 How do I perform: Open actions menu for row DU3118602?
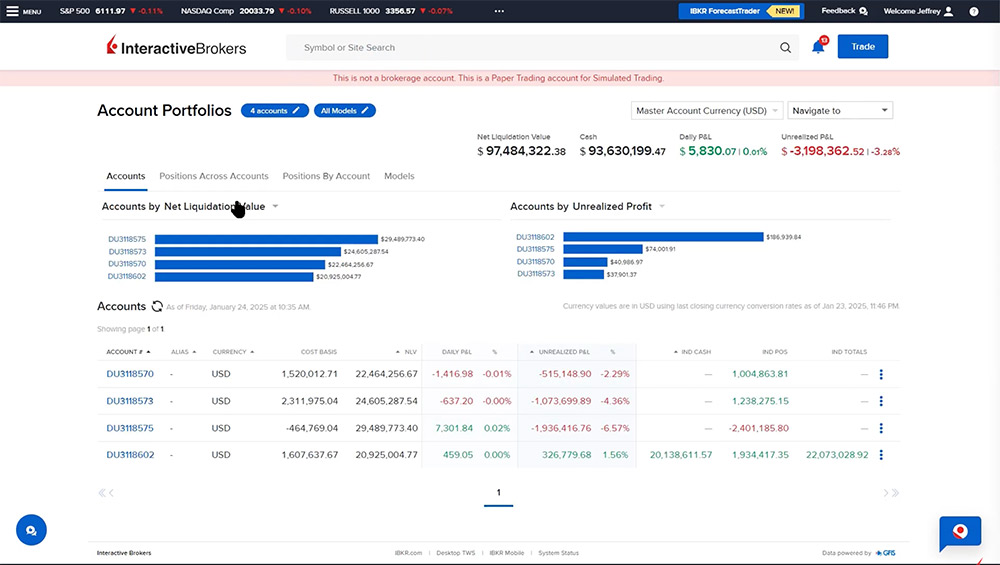881,455
